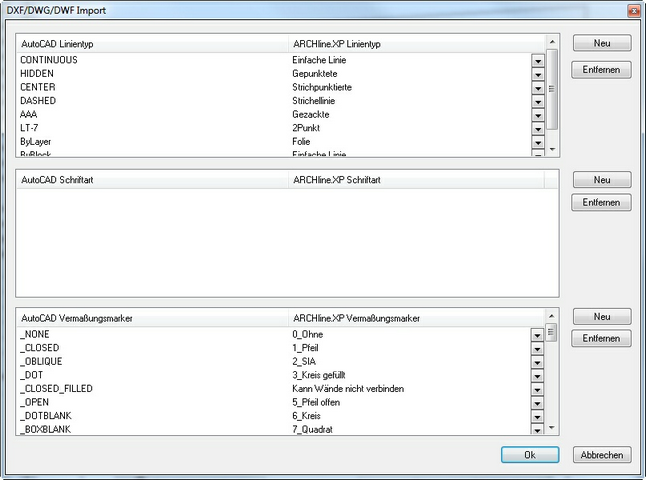The width and height of the screenshot is (646, 480).
Task: Click Neu button beside Linientyp list
Action: coord(602,43)
